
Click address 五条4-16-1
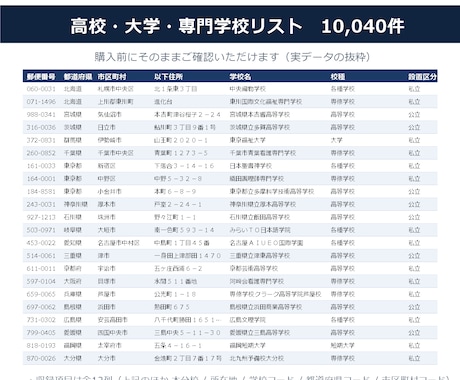pos(178,346)
